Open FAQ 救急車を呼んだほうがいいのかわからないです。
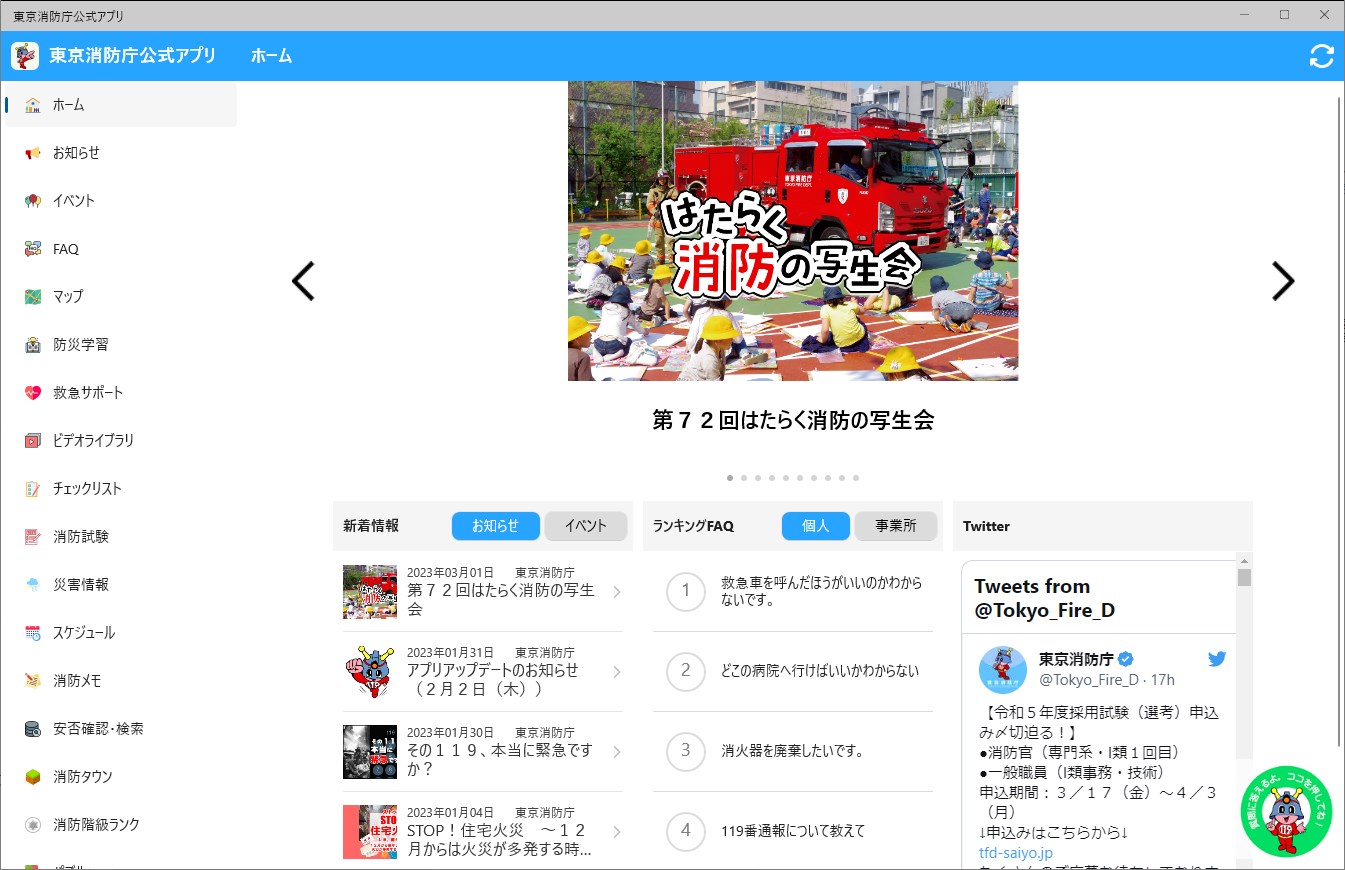Image resolution: width=1345 pixels, height=870 pixels. pos(793,592)
